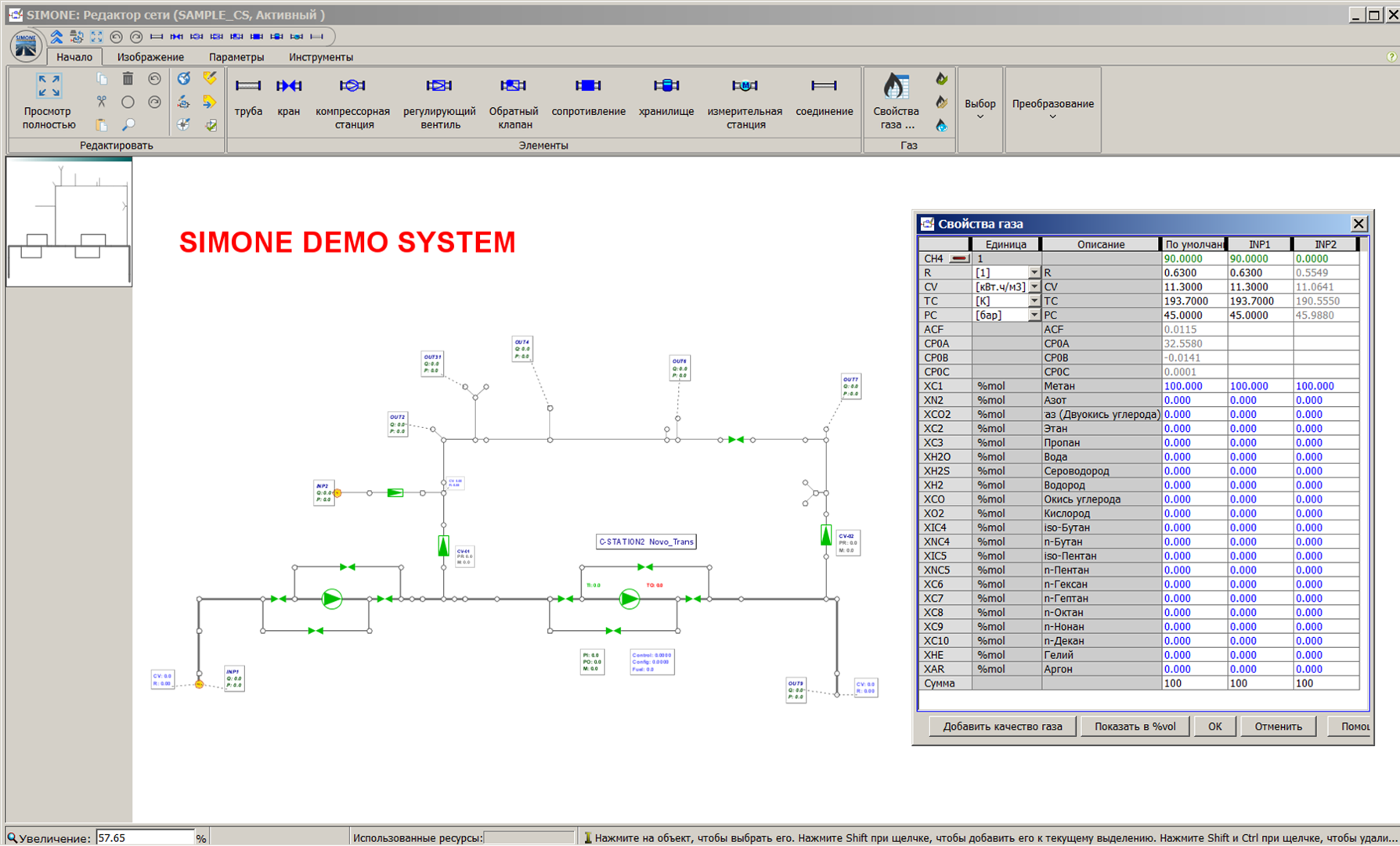Click the copy icon in Редактировать group
1400x846 pixels.
pyautogui.click(x=102, y=78)
